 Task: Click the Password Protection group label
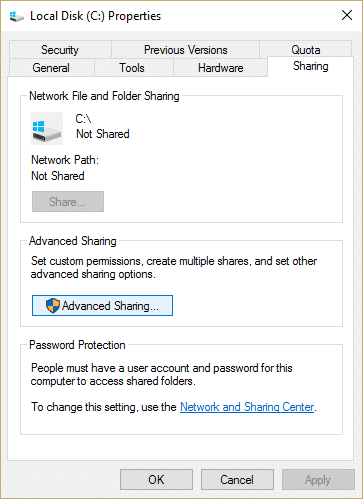pyautogui.click(x=77, y=345)
